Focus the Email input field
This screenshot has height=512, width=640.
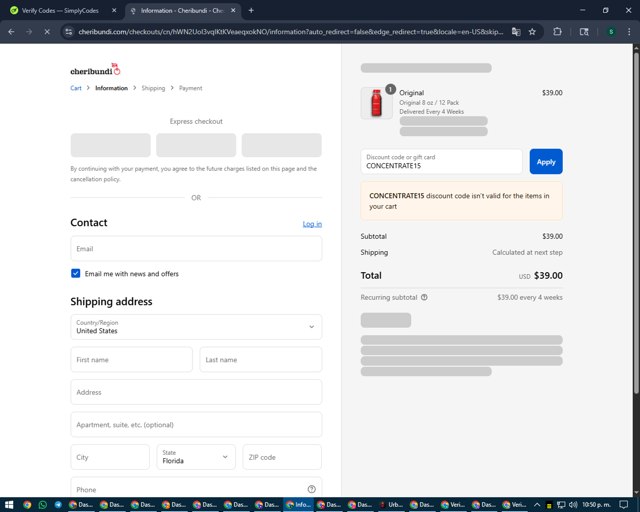pos(196,249)
